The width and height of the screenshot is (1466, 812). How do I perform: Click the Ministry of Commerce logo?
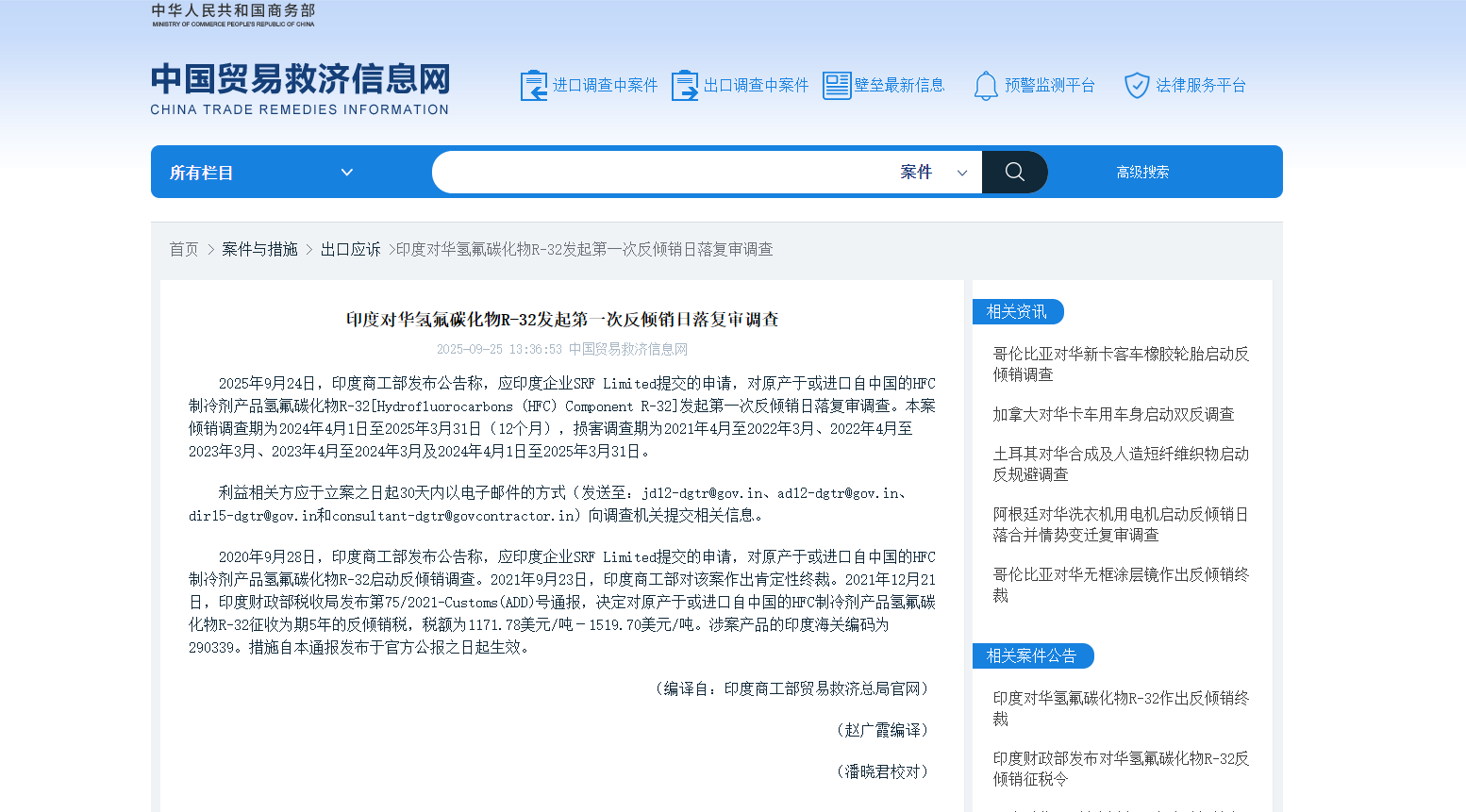tap(233, 15)
